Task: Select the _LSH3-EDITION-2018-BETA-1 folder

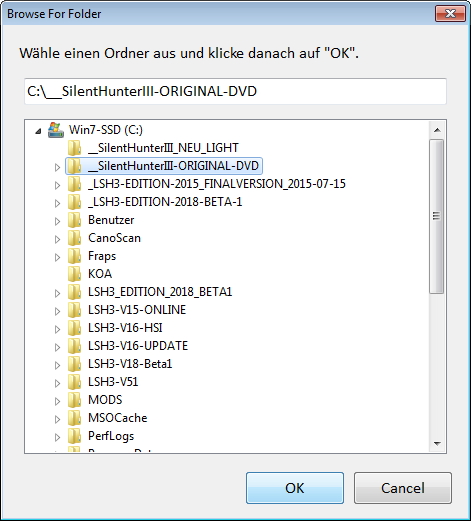Action: 165,202
